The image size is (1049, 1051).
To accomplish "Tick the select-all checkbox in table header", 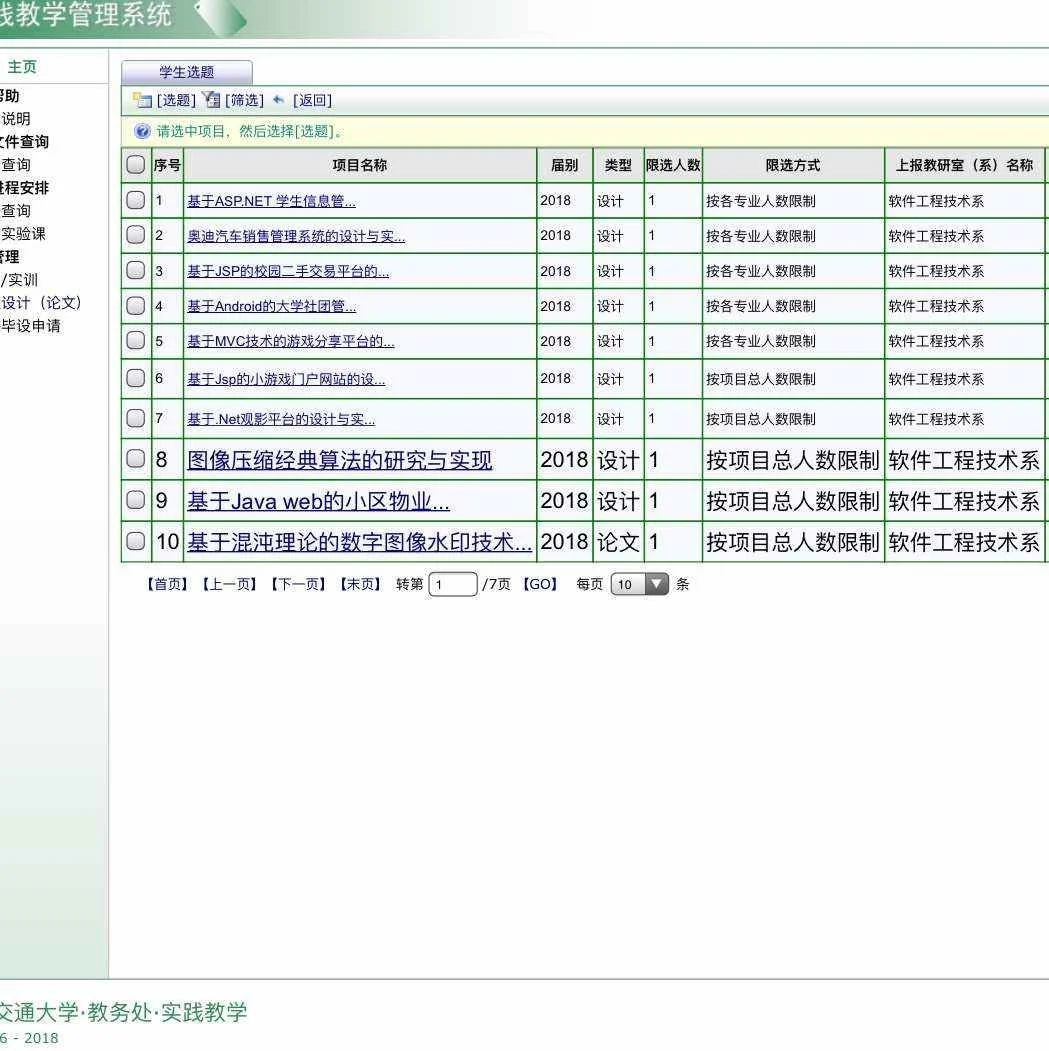I will tap(135, 165).
